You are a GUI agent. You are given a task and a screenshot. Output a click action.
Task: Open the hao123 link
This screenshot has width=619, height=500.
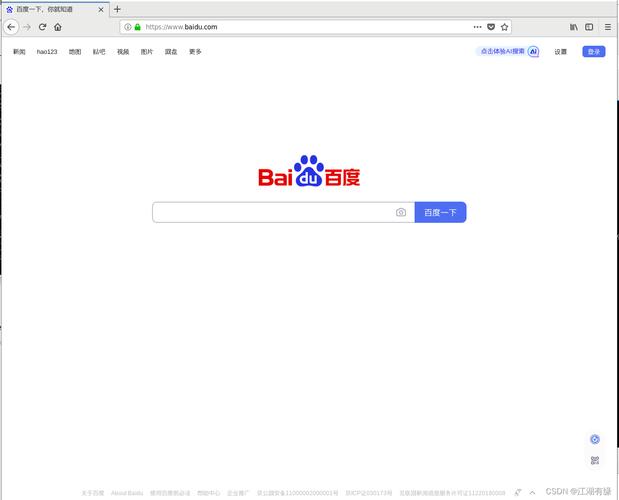tap(47, 52)
